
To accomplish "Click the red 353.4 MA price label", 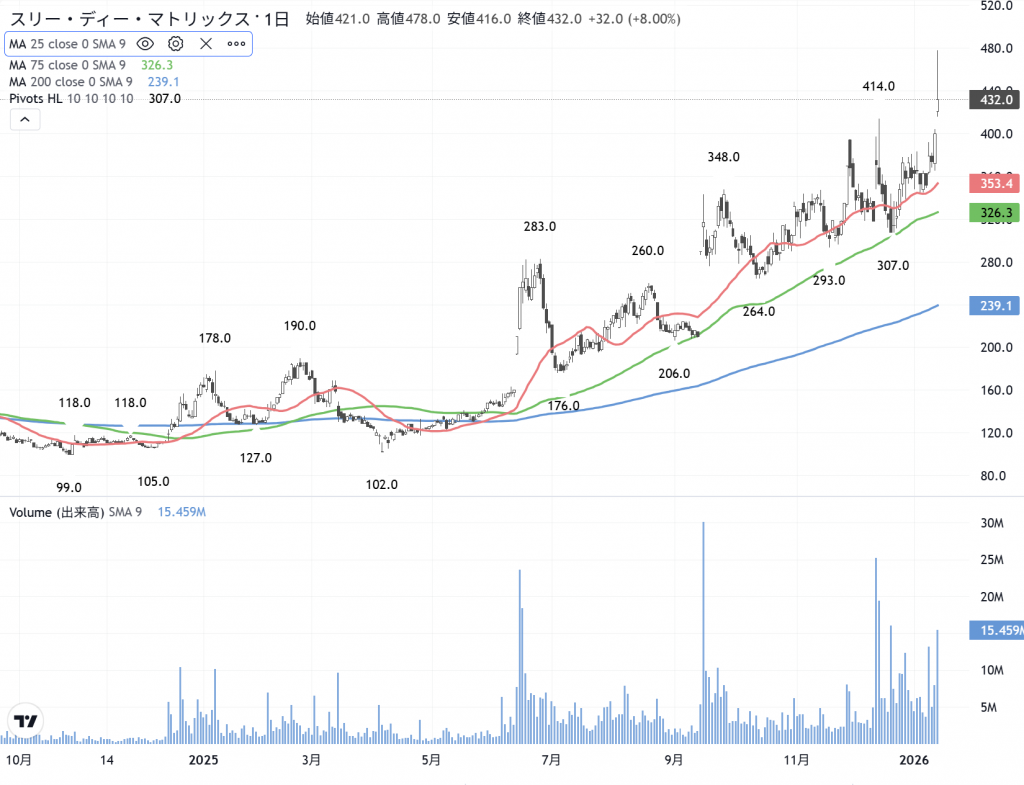I will pos(994,184).
